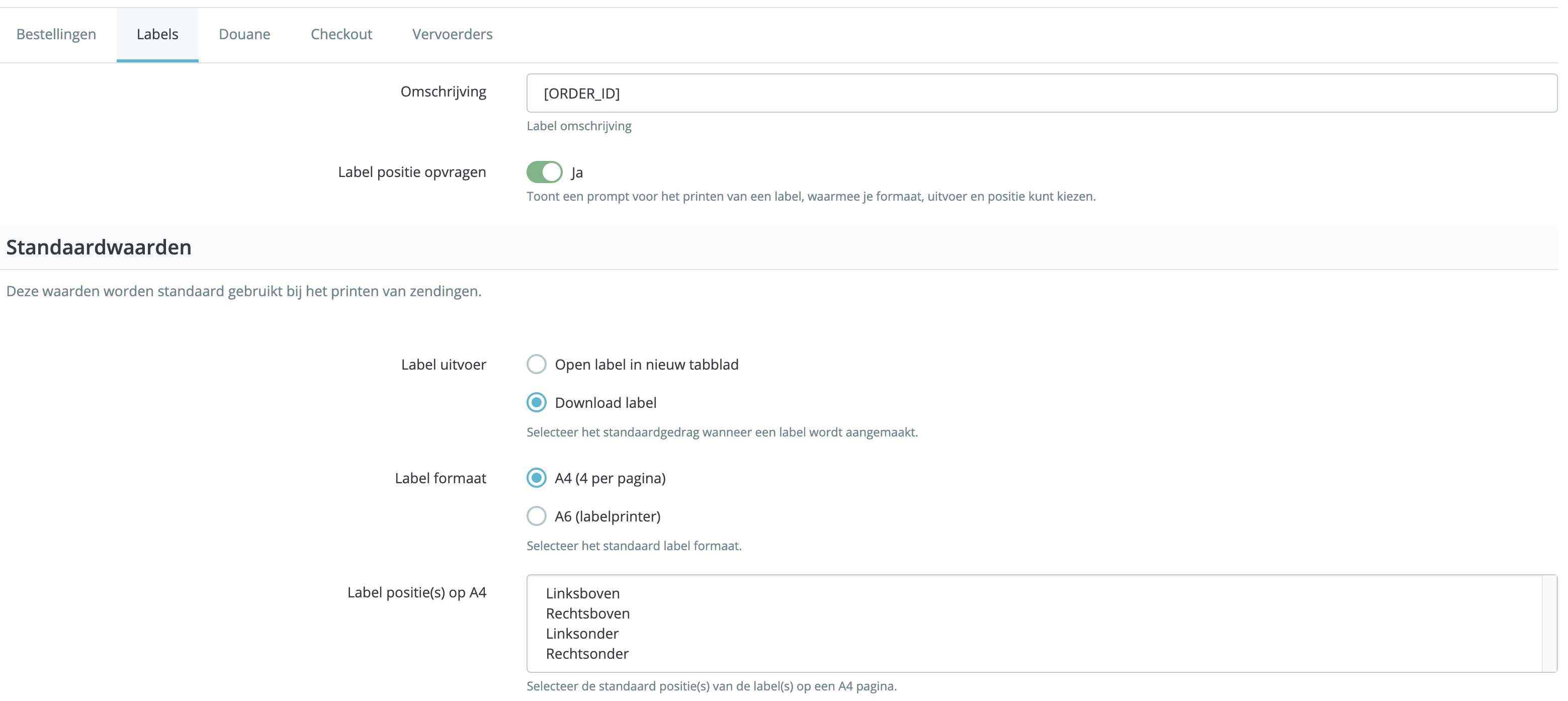Choose "A4 (4 per pagina)" label formaat

pyautogui.click(x=536, y=478)
